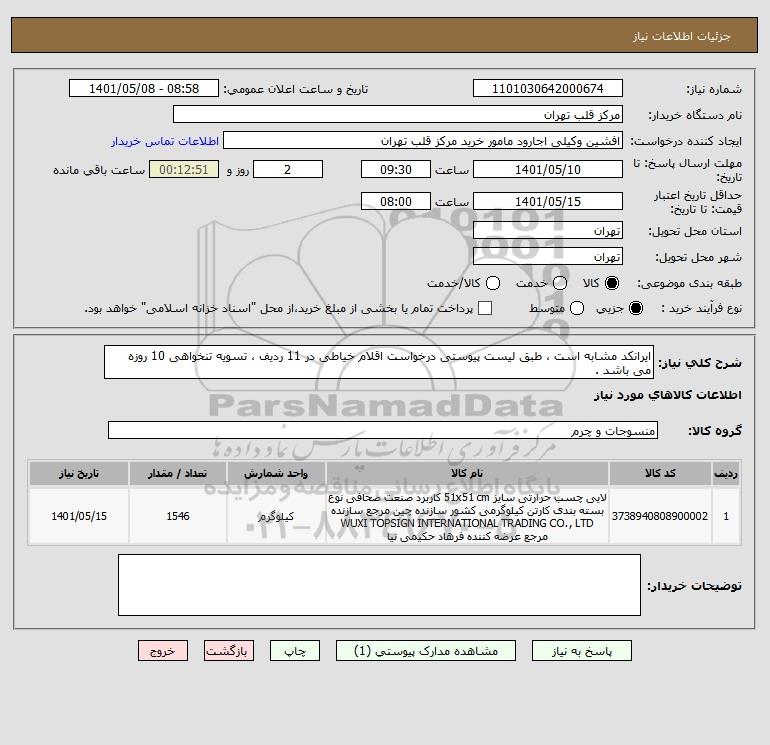Click the general description text box
The height and width of the screenshot is (745, 770).
[x=379, y=362]
